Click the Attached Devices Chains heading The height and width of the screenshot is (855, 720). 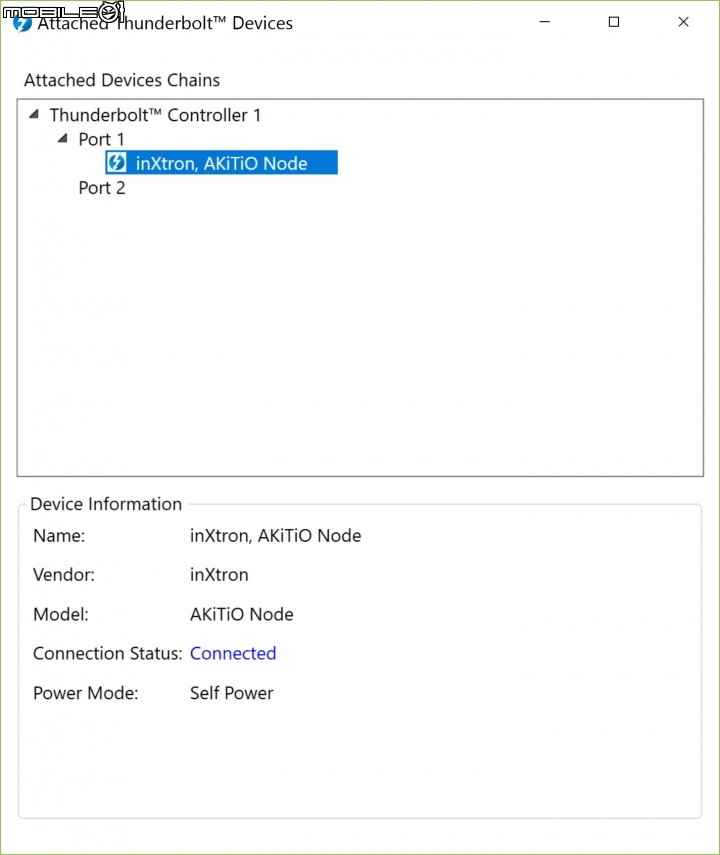122,80
